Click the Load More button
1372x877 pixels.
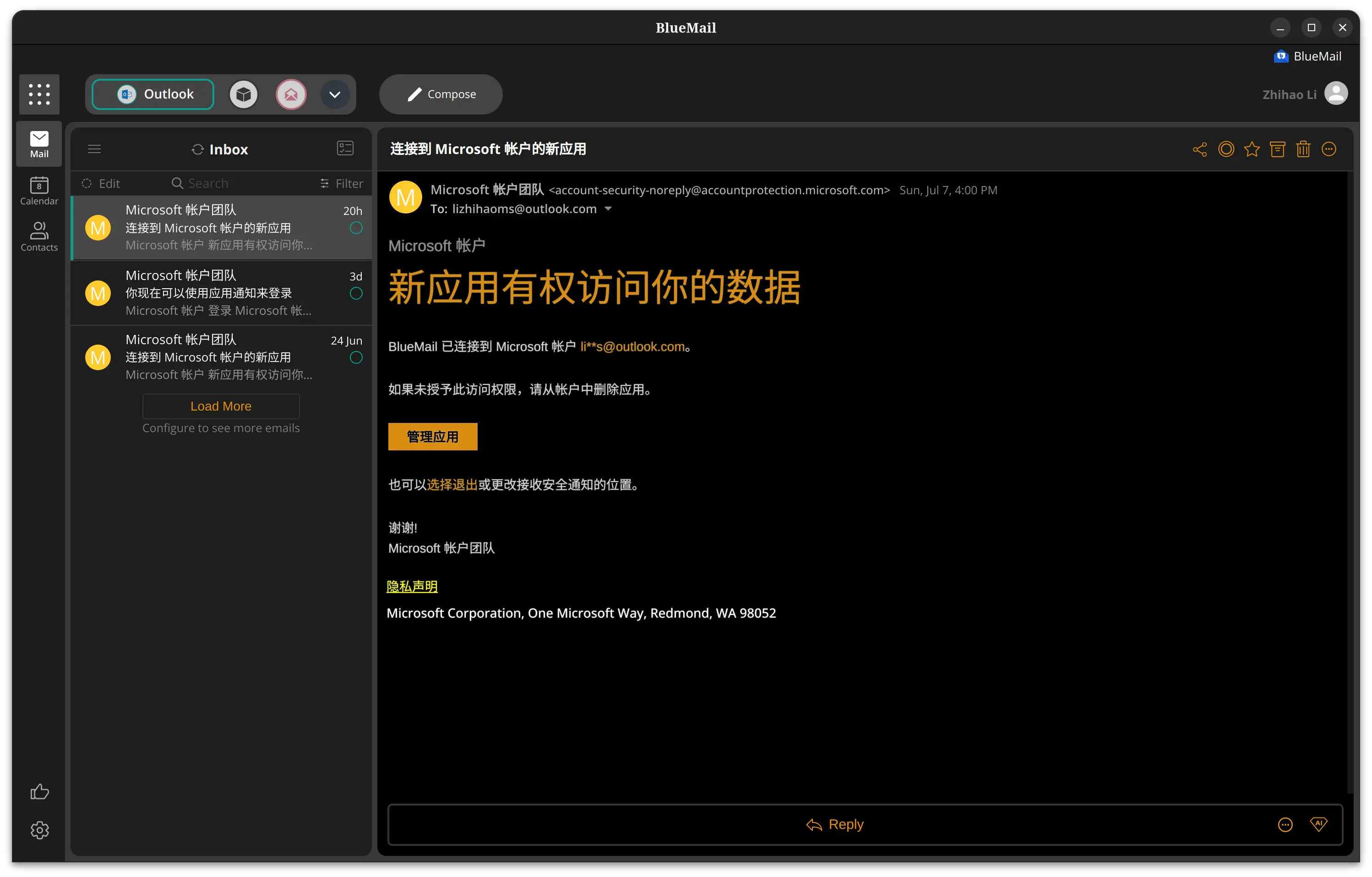[x=221, y=406]
